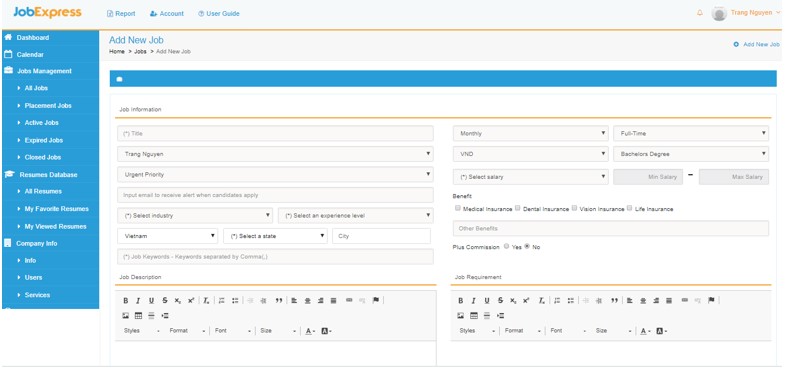This screenshot has height=372, width=785.
Task: Select Yes for Plus Commission
Action: 506,246
